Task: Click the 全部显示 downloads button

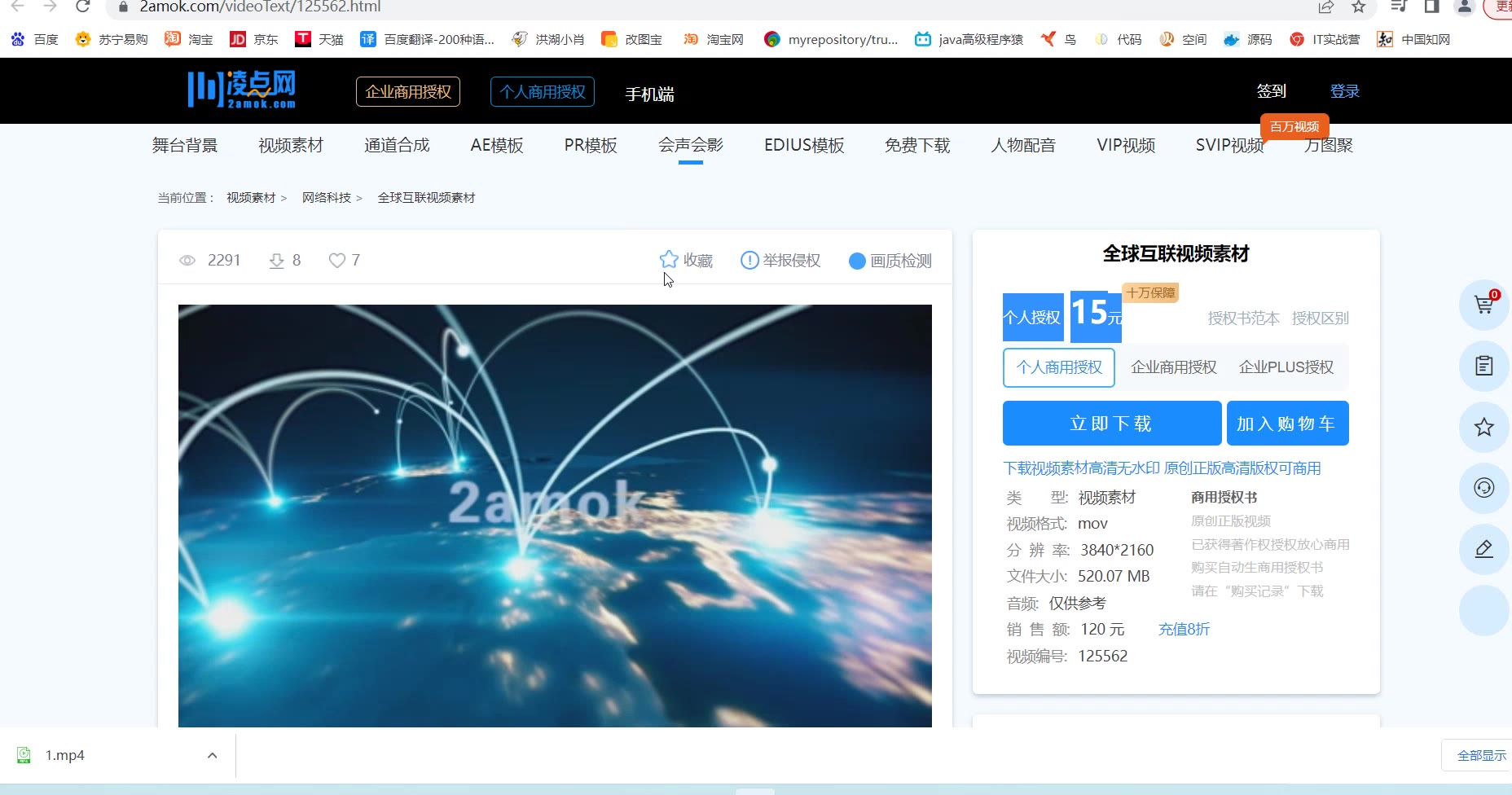Action: (1477, 755)
